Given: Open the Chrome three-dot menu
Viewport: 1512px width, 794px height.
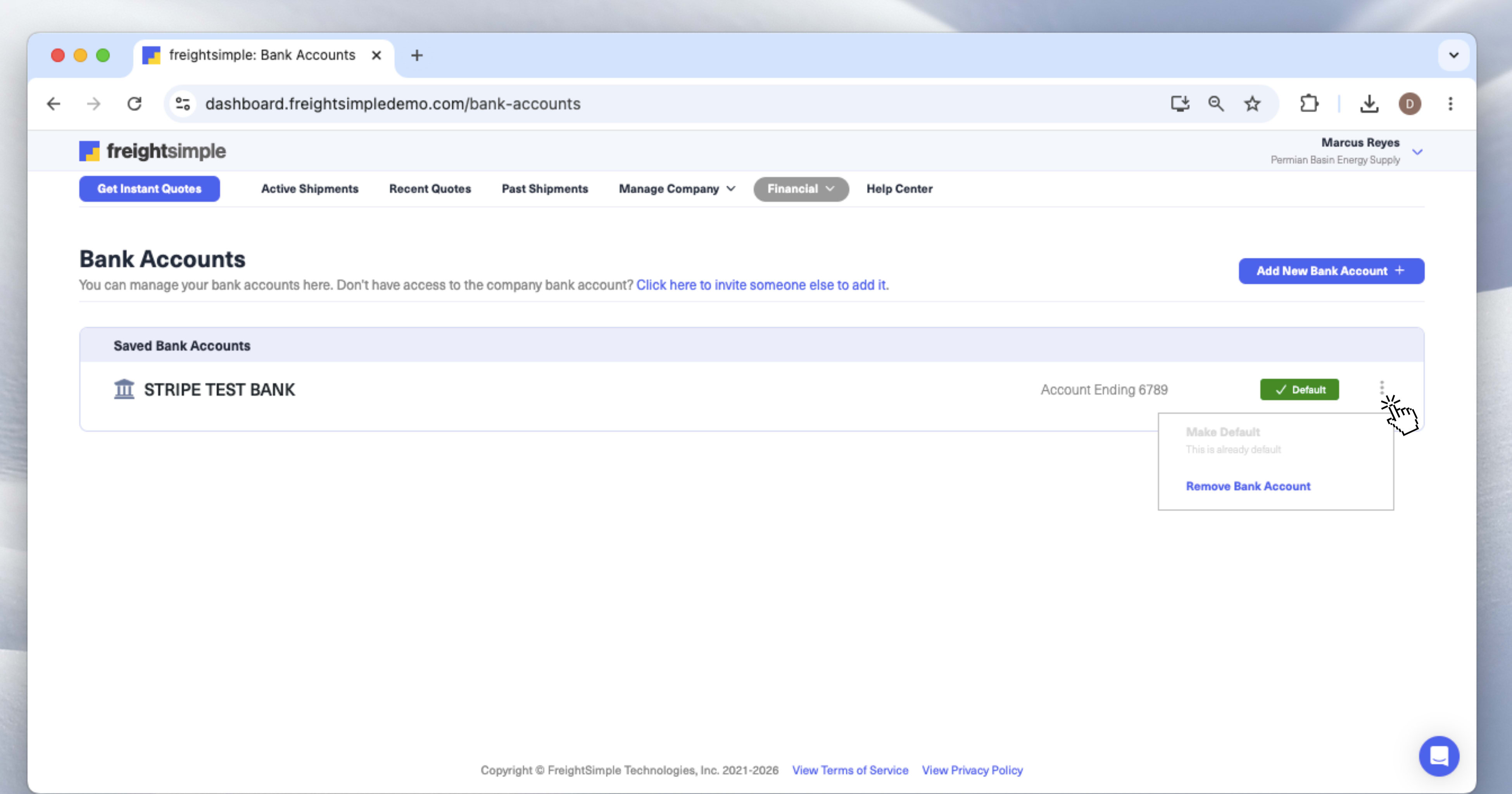Looking at the screenshot, I should [x=1450, y=104].
